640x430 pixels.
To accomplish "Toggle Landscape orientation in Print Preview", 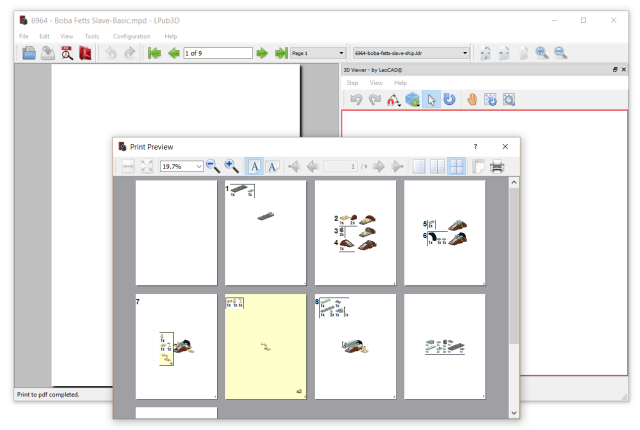I will [x=272, y=166].
